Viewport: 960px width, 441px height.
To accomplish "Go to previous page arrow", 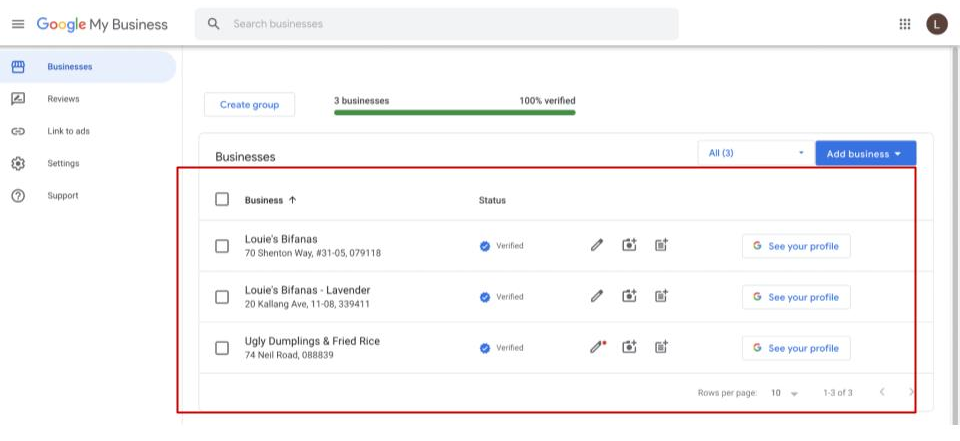I will point(882,392).
